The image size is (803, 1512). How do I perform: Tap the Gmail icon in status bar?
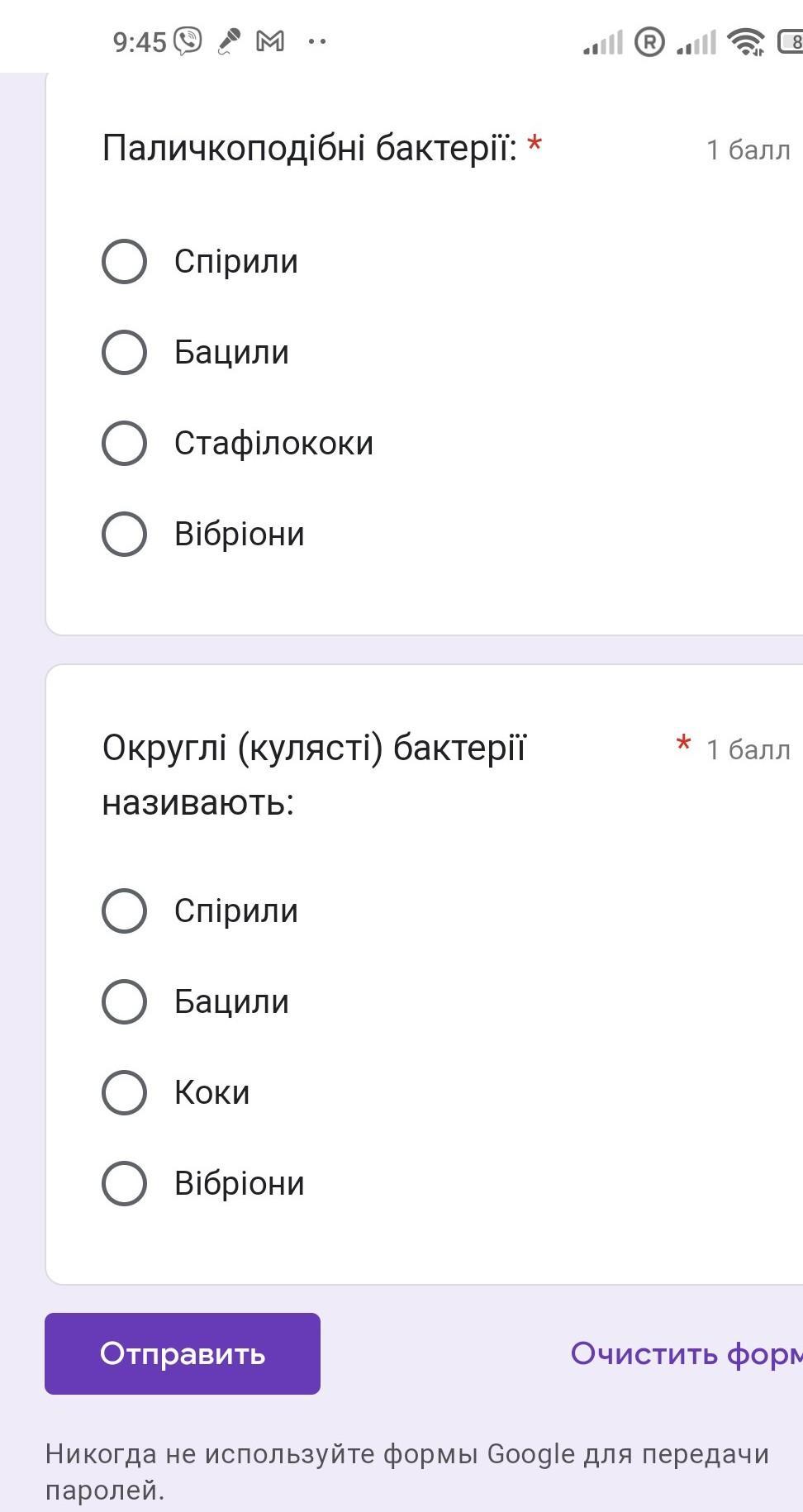pyautogui.click(x=270, y=40)
